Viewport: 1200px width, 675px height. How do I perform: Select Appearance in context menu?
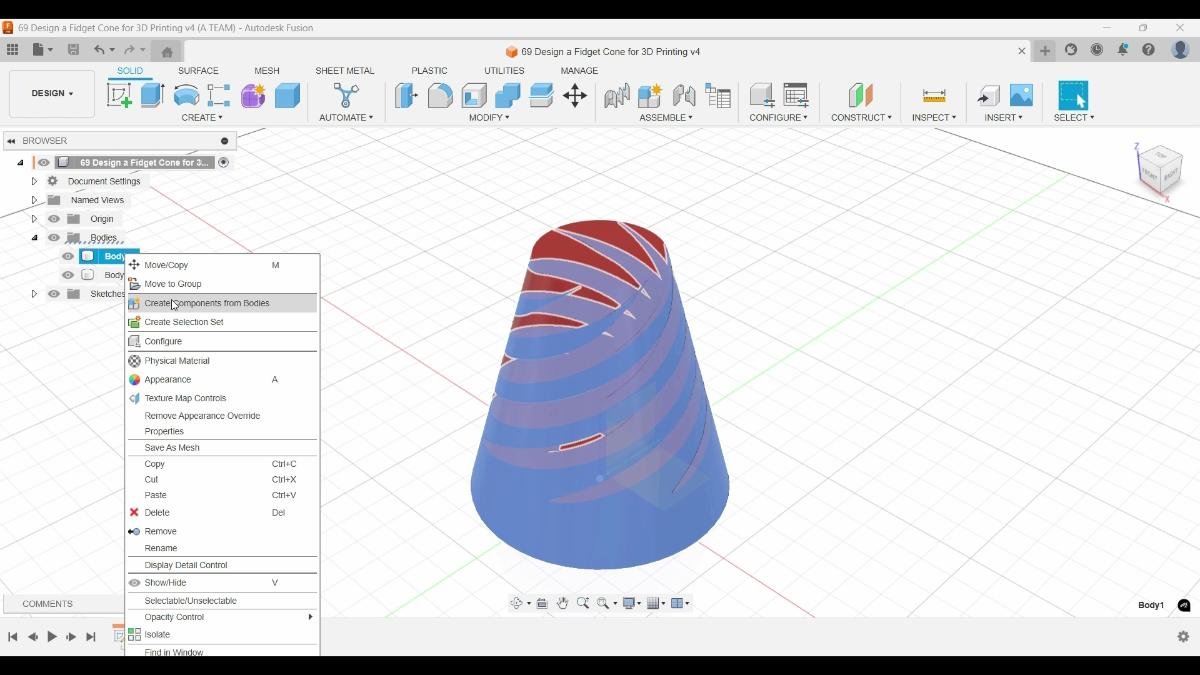(222, 380)
